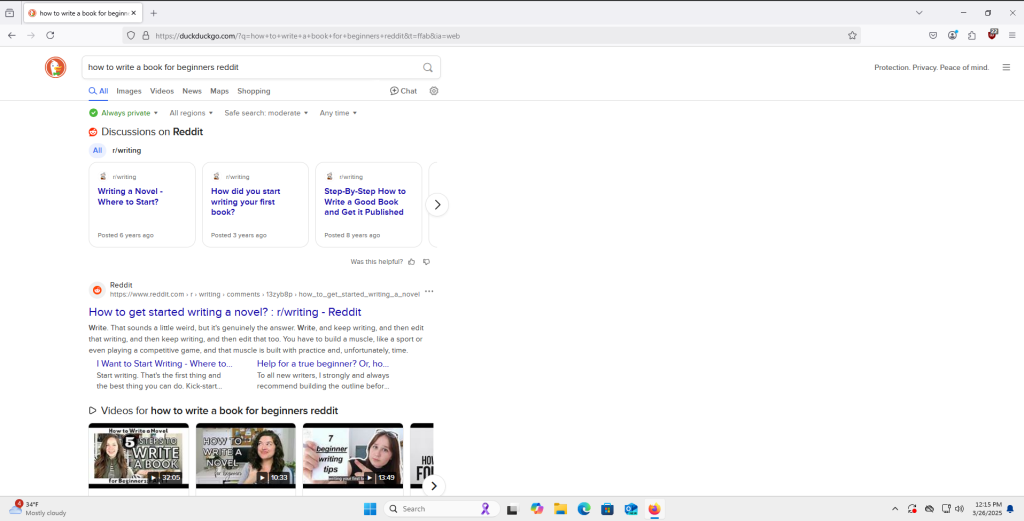Open the DuckDuckGo hamburger menu
This screenshot has height=521, width=1024.
pos(1006,67)
